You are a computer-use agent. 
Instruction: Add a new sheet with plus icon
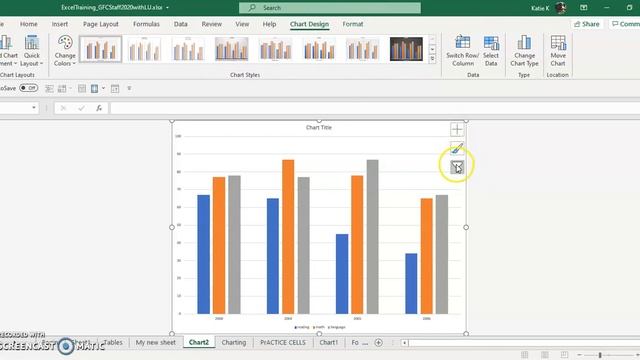tap(378, 342)
